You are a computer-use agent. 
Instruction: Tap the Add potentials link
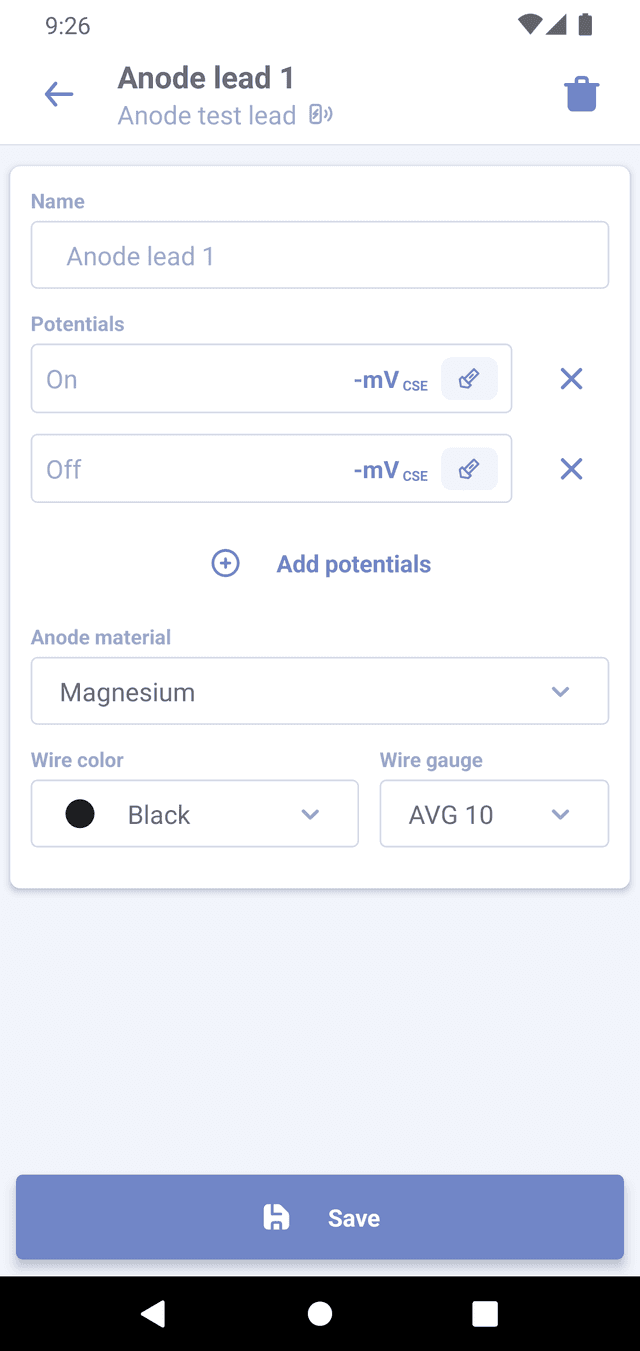click(x=353, y=564)
